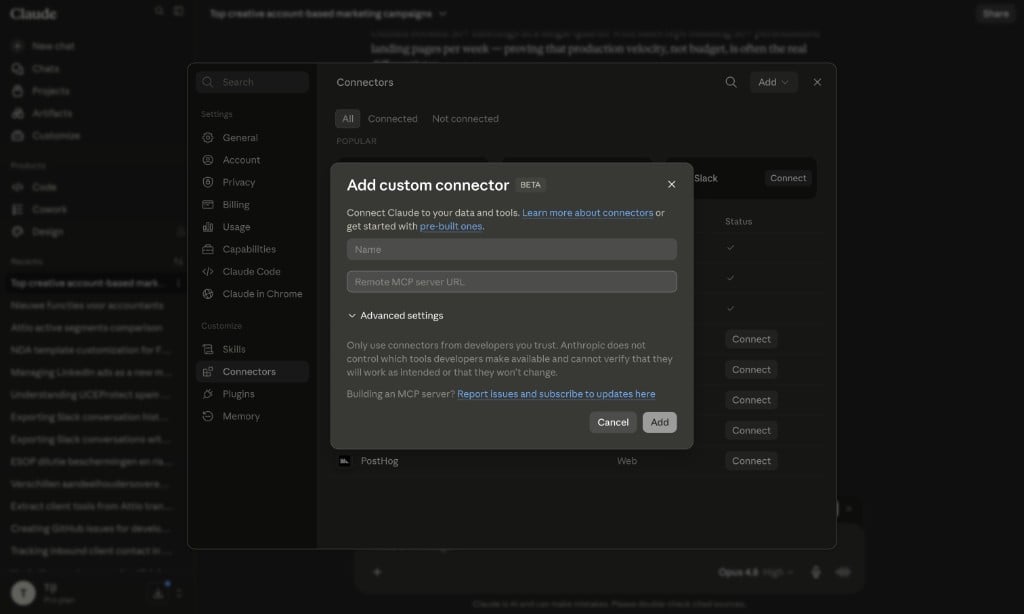Connect the Slack connector
The height and width of the screenshot is (614, 1024).
point(788,178)
